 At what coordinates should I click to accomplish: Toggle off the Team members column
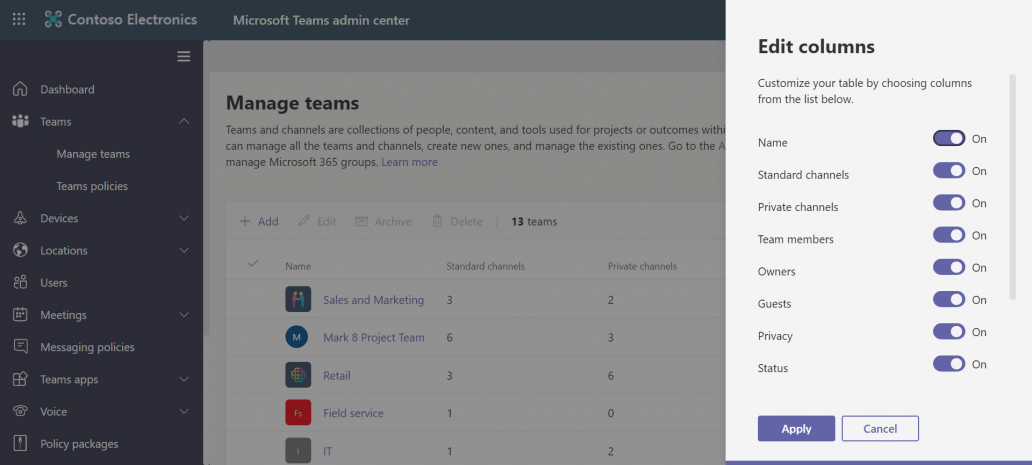point(949,235)
